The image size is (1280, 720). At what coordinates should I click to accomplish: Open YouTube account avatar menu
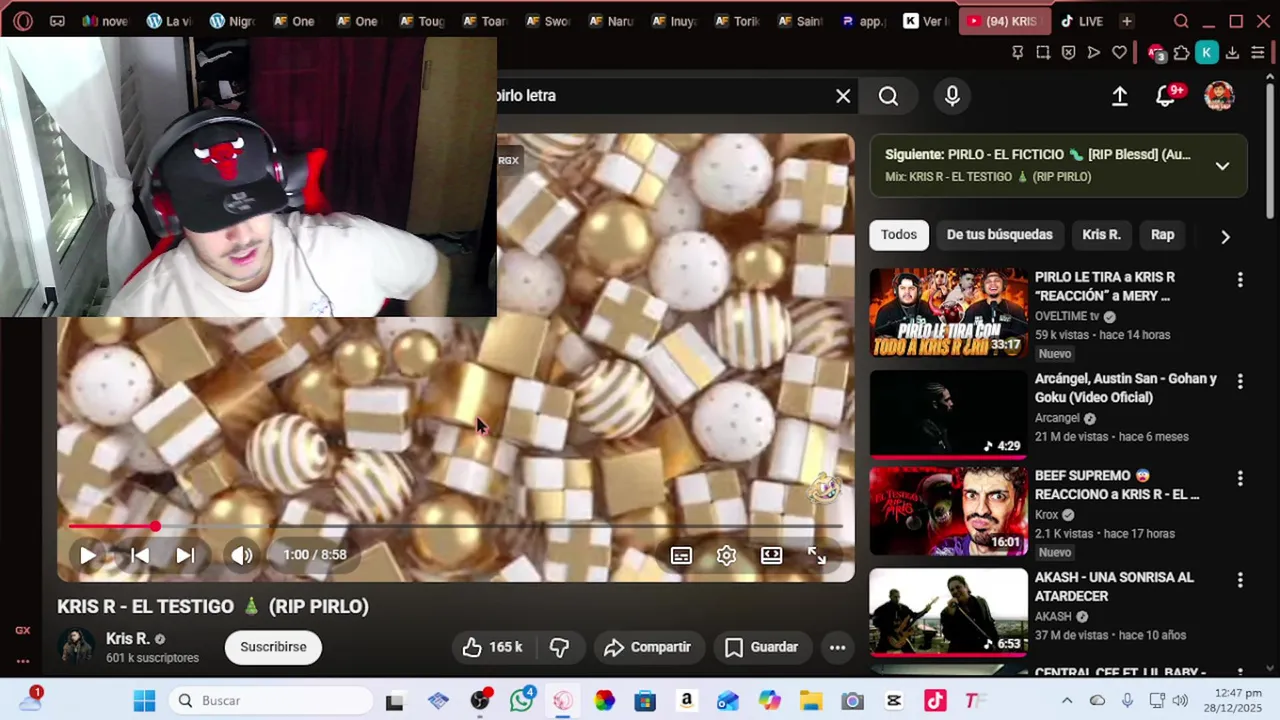pyautogui.click(x=1219, y=96)
